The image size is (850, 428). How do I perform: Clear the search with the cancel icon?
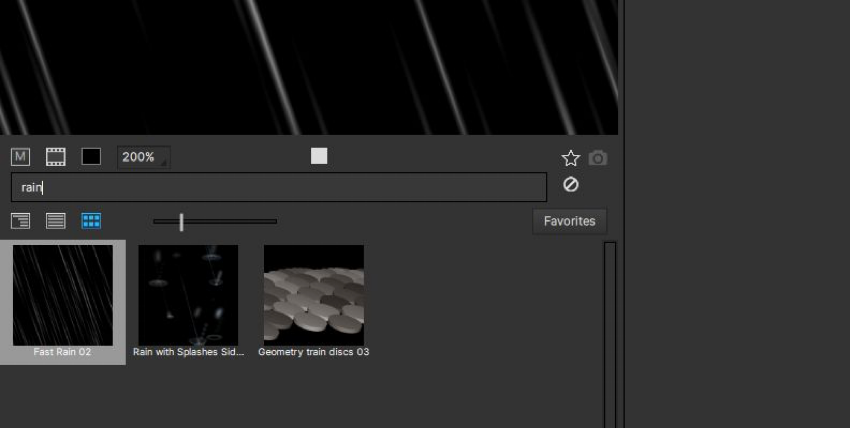pos(571,185)
